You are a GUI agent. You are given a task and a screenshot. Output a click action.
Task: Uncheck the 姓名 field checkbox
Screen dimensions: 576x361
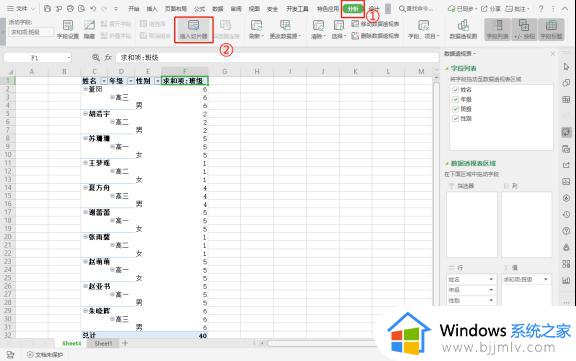click(x=456, y=90)
